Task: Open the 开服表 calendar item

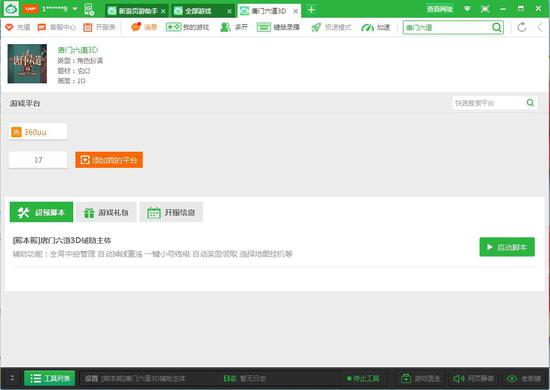Action: pyautogui.click(x=99, y=27)
